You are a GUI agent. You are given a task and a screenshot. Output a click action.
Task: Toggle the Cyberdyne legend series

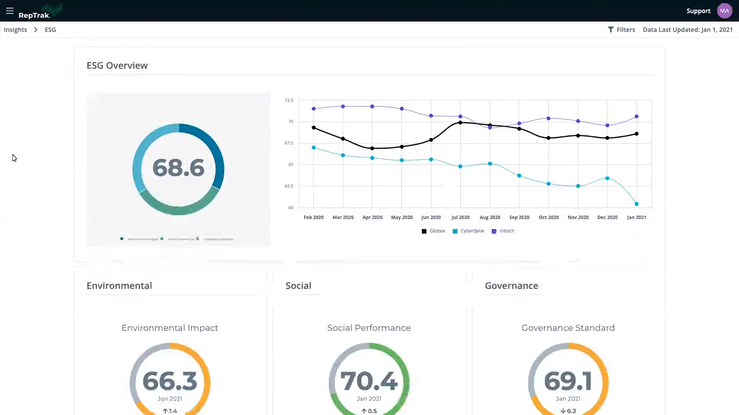[468, 231]
